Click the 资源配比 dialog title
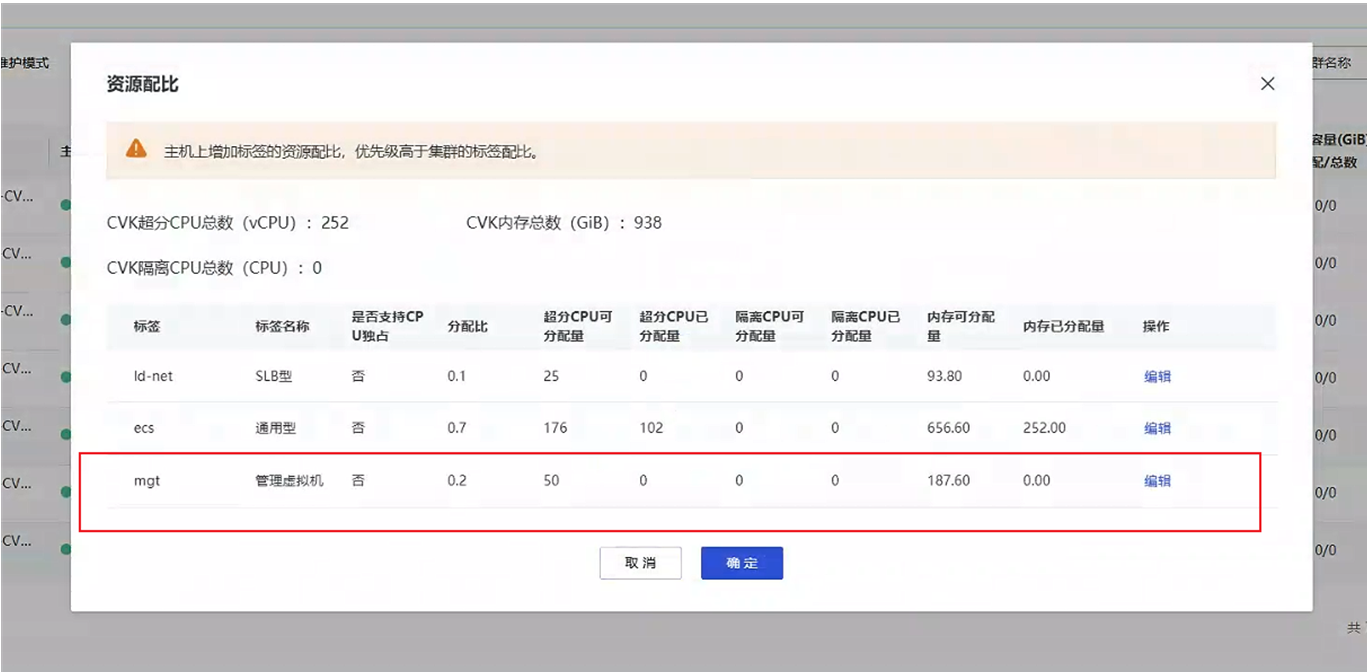This screenshot has width=1367, height=672. [142, 84]
